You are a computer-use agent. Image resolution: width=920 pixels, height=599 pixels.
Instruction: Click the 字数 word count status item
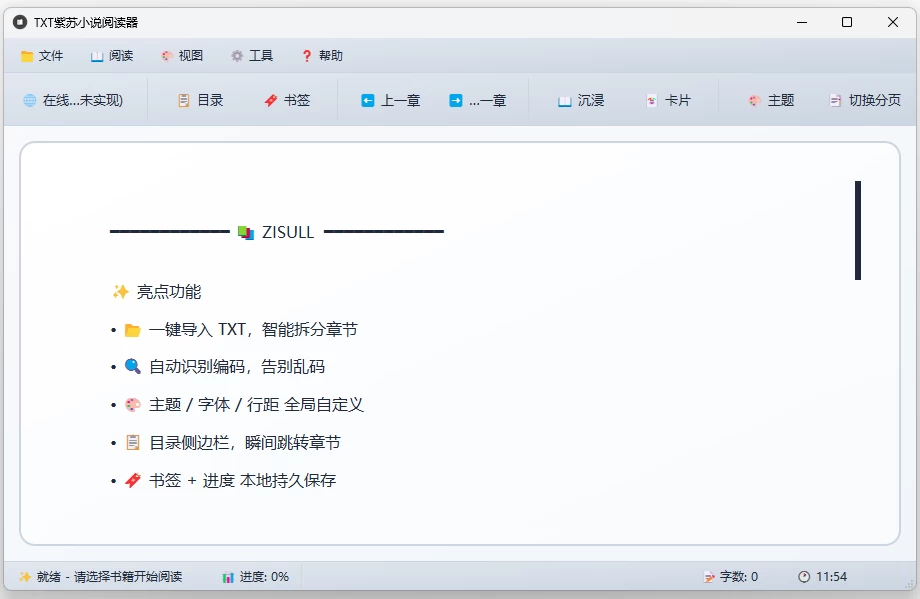coord(731,577)
